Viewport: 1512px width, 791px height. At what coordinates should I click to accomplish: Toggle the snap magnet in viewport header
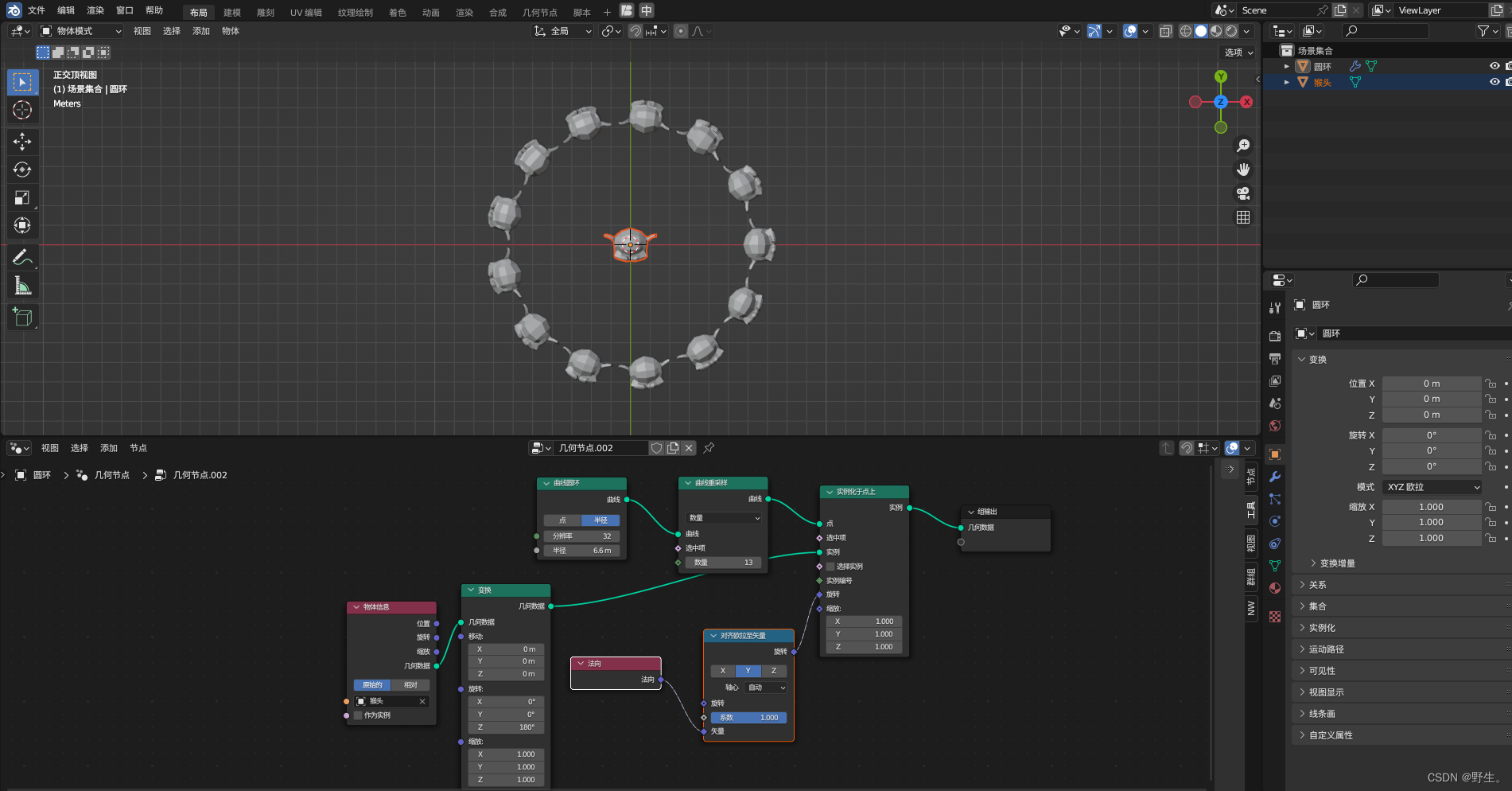pos(636,31)
